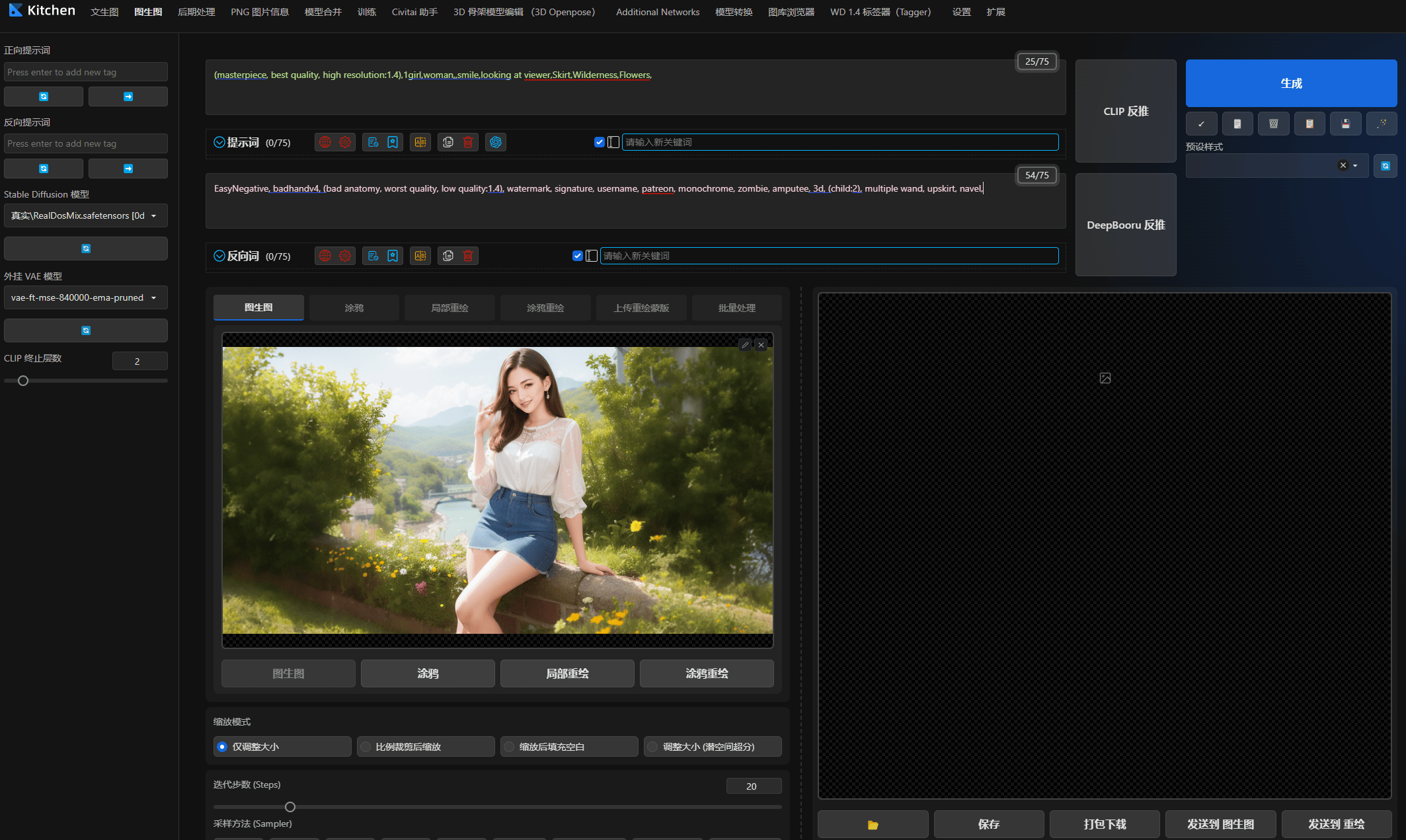1406x840 pixels.
Task: Adjust the 迭代步数 Steps slider handle
Action: point(290,807)
